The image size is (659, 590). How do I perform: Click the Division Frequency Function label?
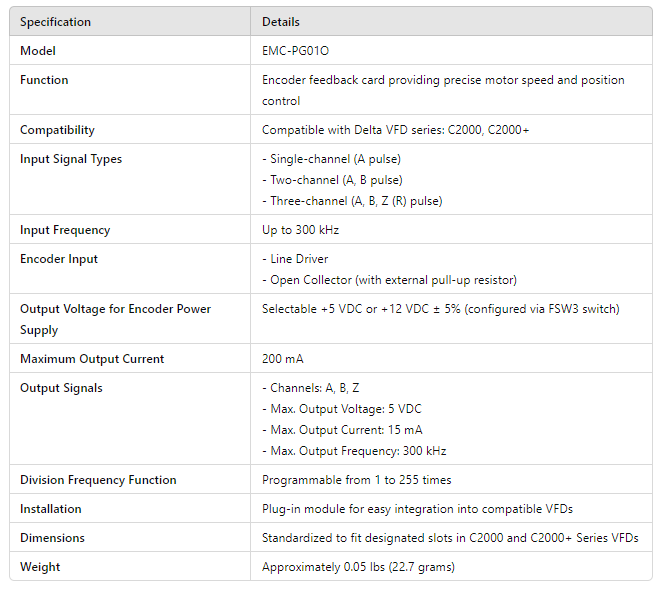98,480
